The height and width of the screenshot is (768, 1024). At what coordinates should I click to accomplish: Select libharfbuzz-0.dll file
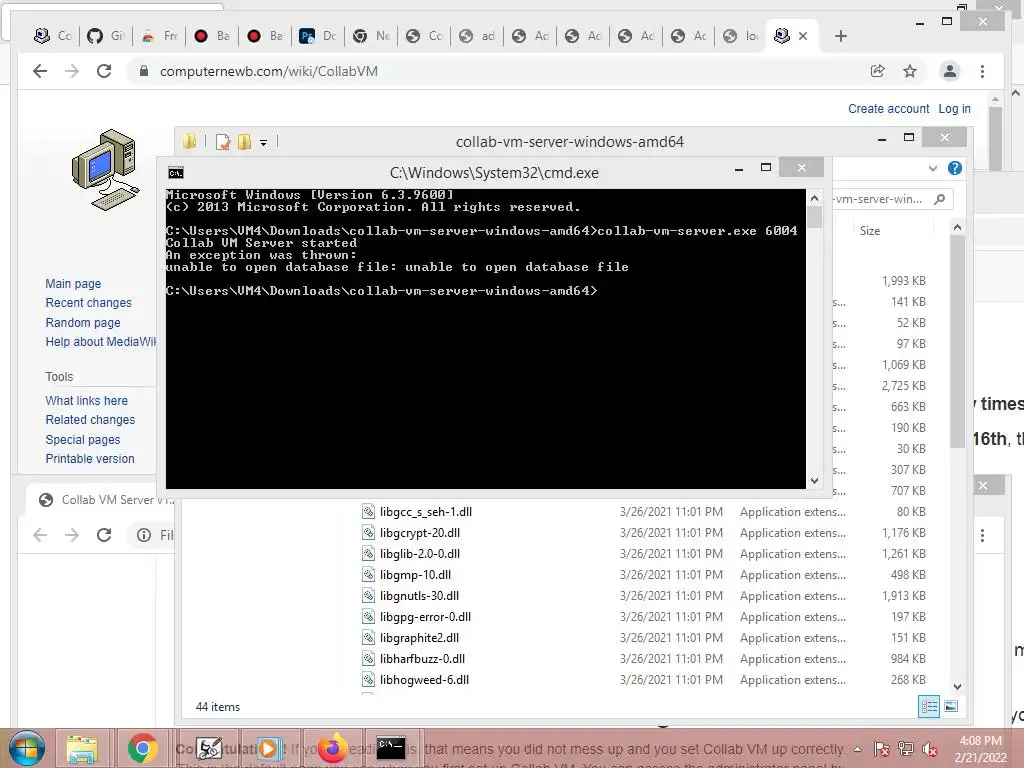(x=422, y=658)
